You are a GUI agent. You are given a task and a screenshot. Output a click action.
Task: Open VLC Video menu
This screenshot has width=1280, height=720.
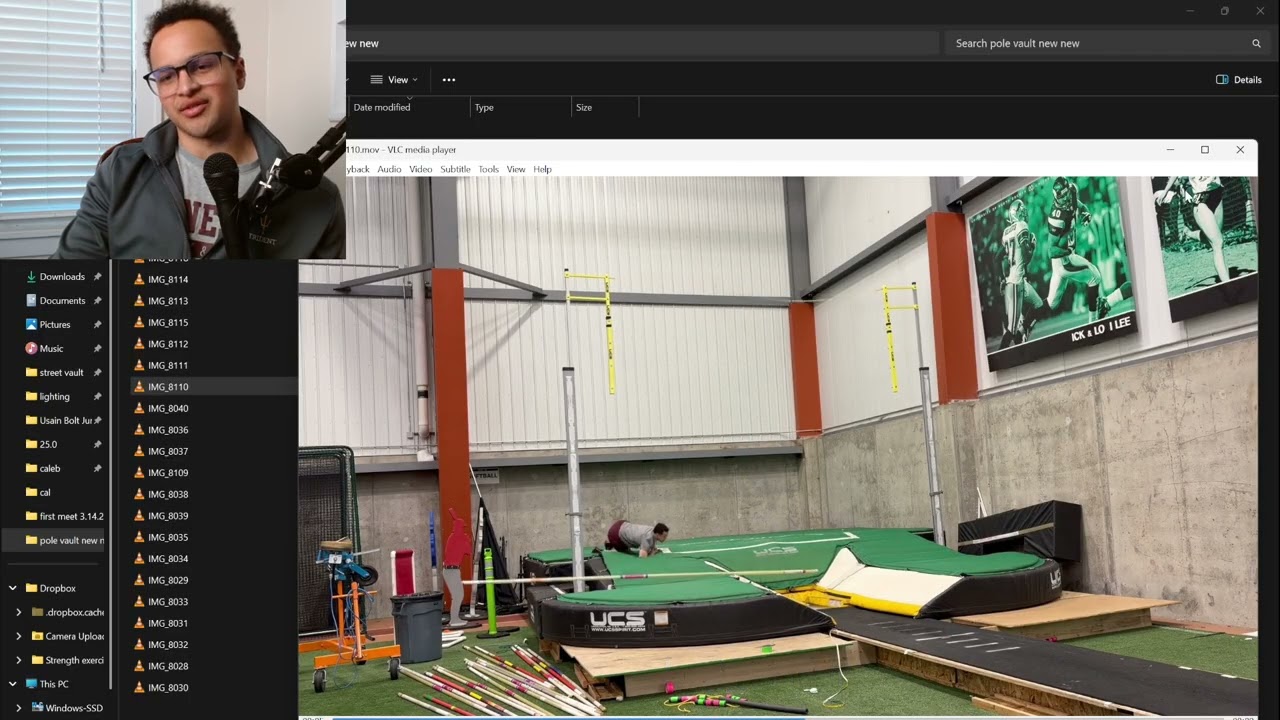click(421, 169)
